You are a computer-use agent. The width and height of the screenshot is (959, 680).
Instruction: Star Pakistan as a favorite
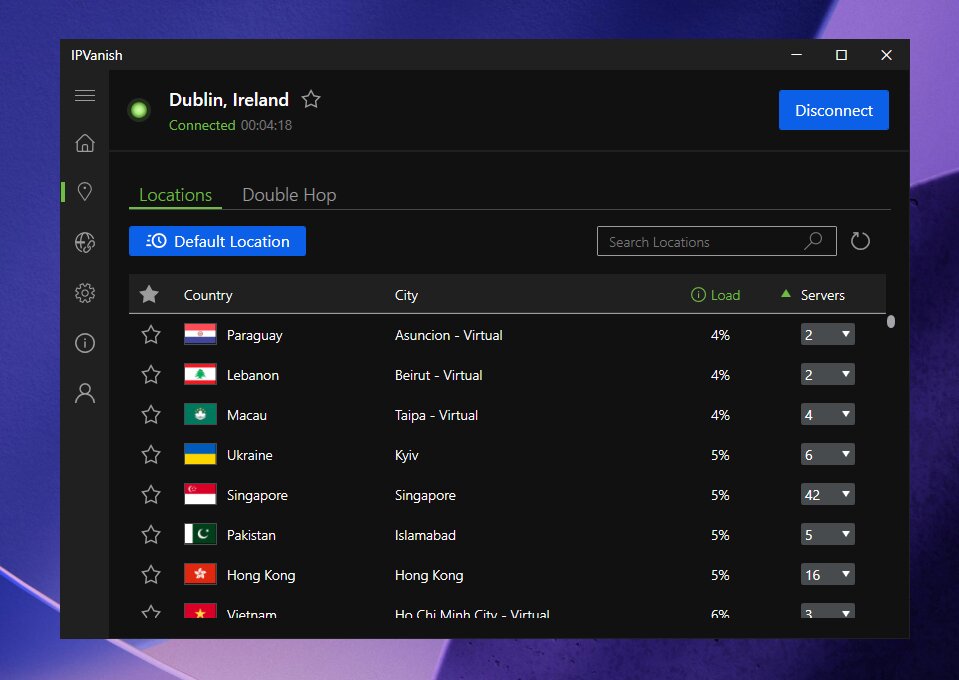[x=151, y=534]
